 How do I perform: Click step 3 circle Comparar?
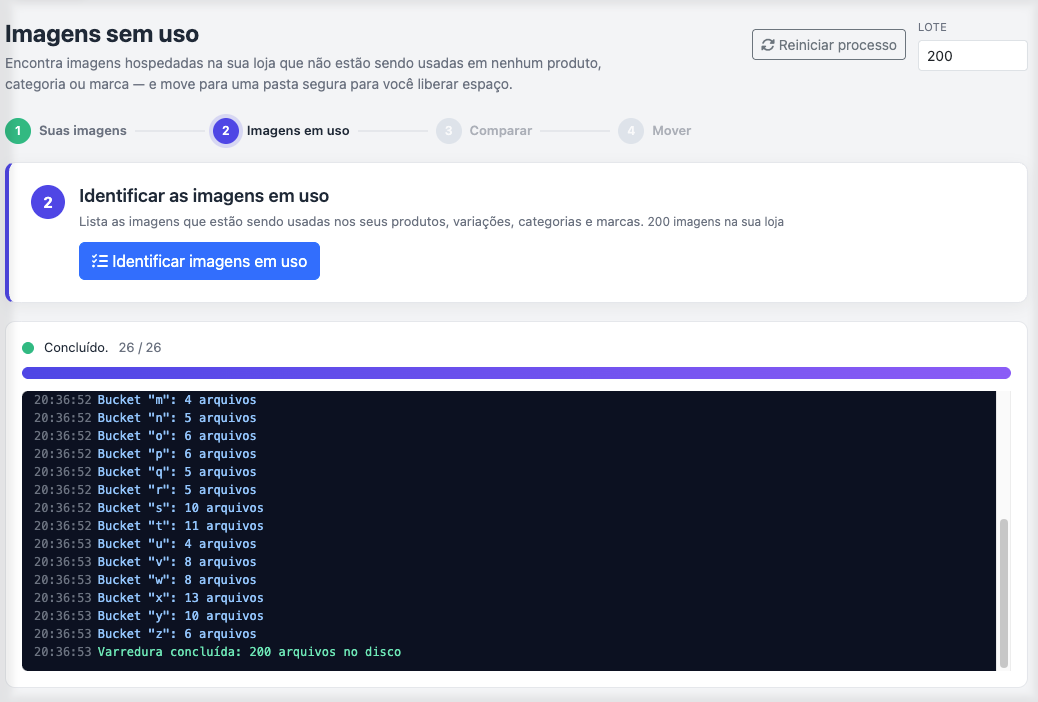click(449, 130)
